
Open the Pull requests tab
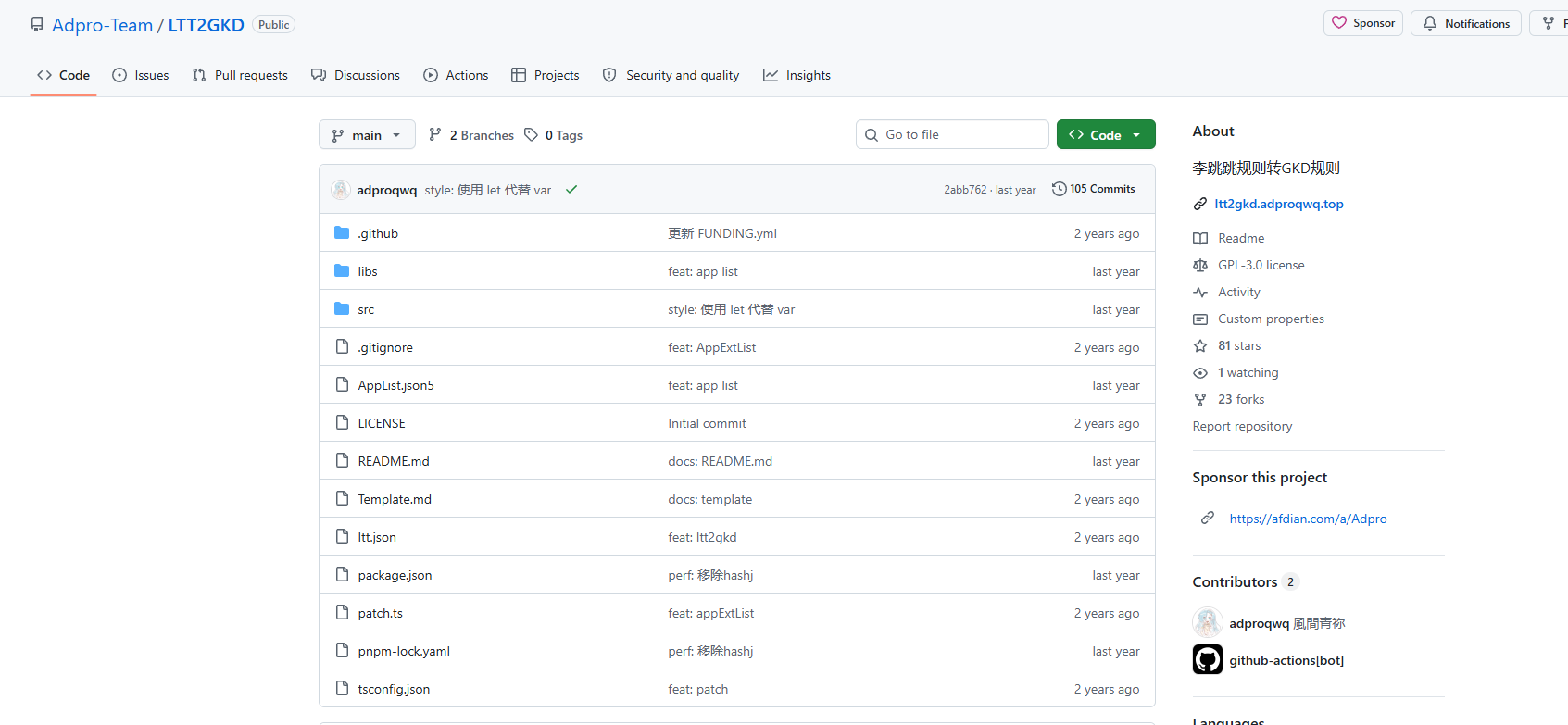pos(240,75)
